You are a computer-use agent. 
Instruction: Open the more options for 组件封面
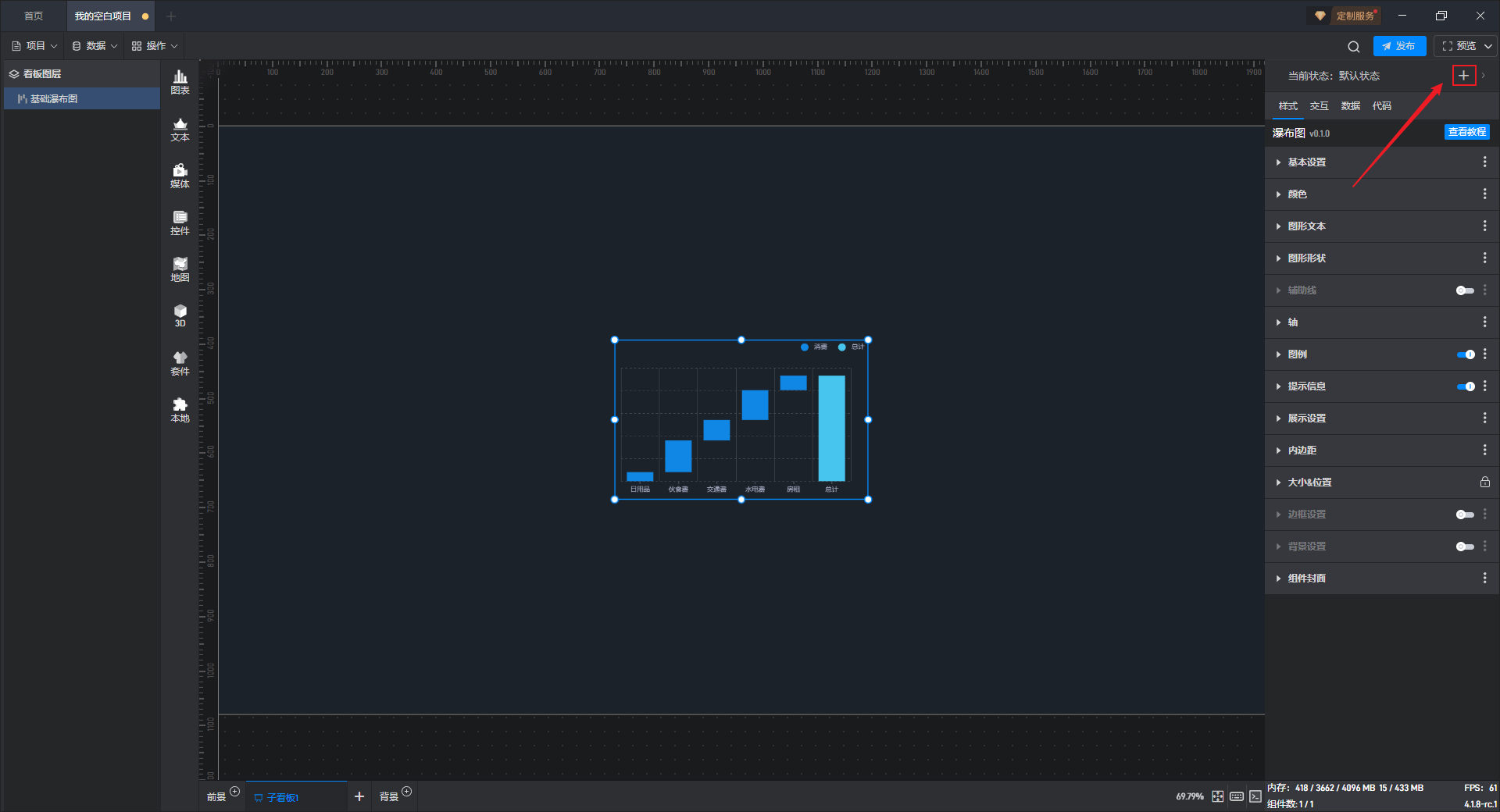point(1484,578)
